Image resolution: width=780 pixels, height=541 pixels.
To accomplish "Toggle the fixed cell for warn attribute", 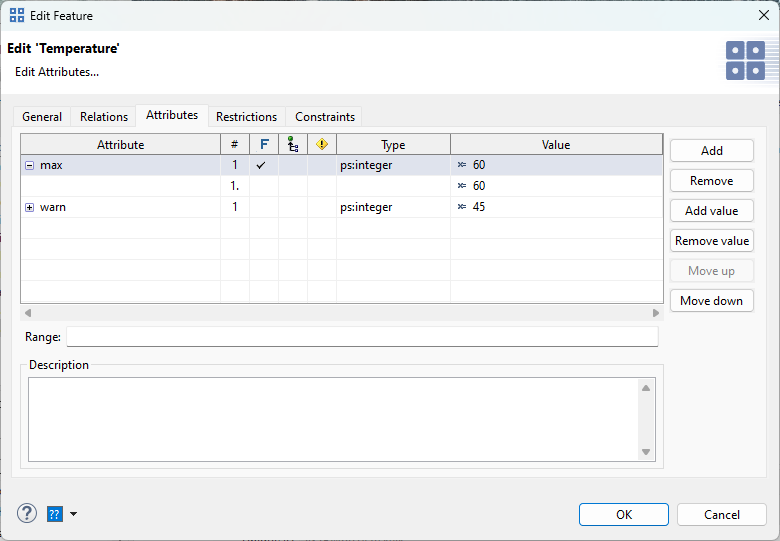I will 263,207.
